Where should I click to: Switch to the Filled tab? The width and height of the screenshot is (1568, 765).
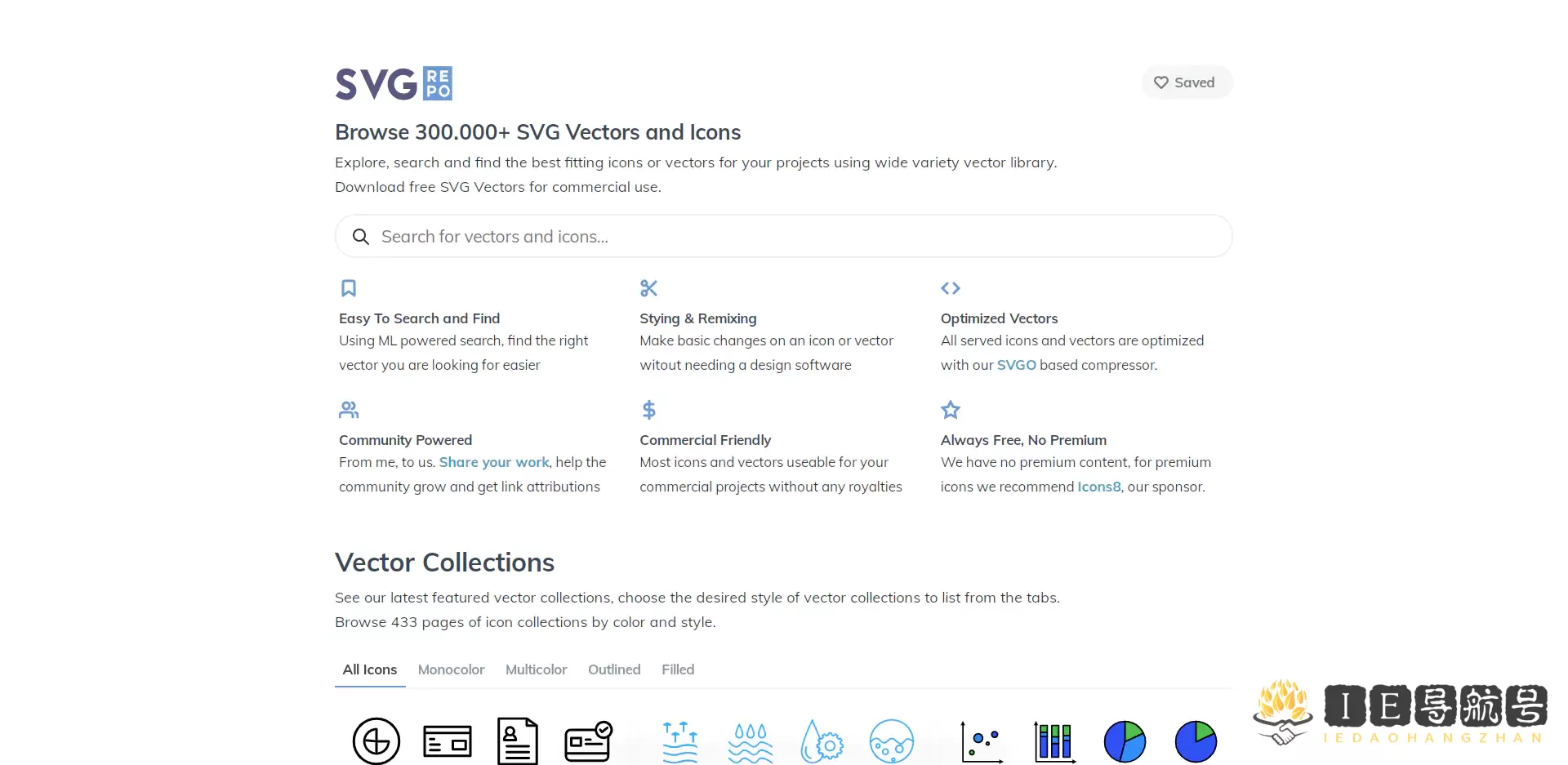(678, 669)
